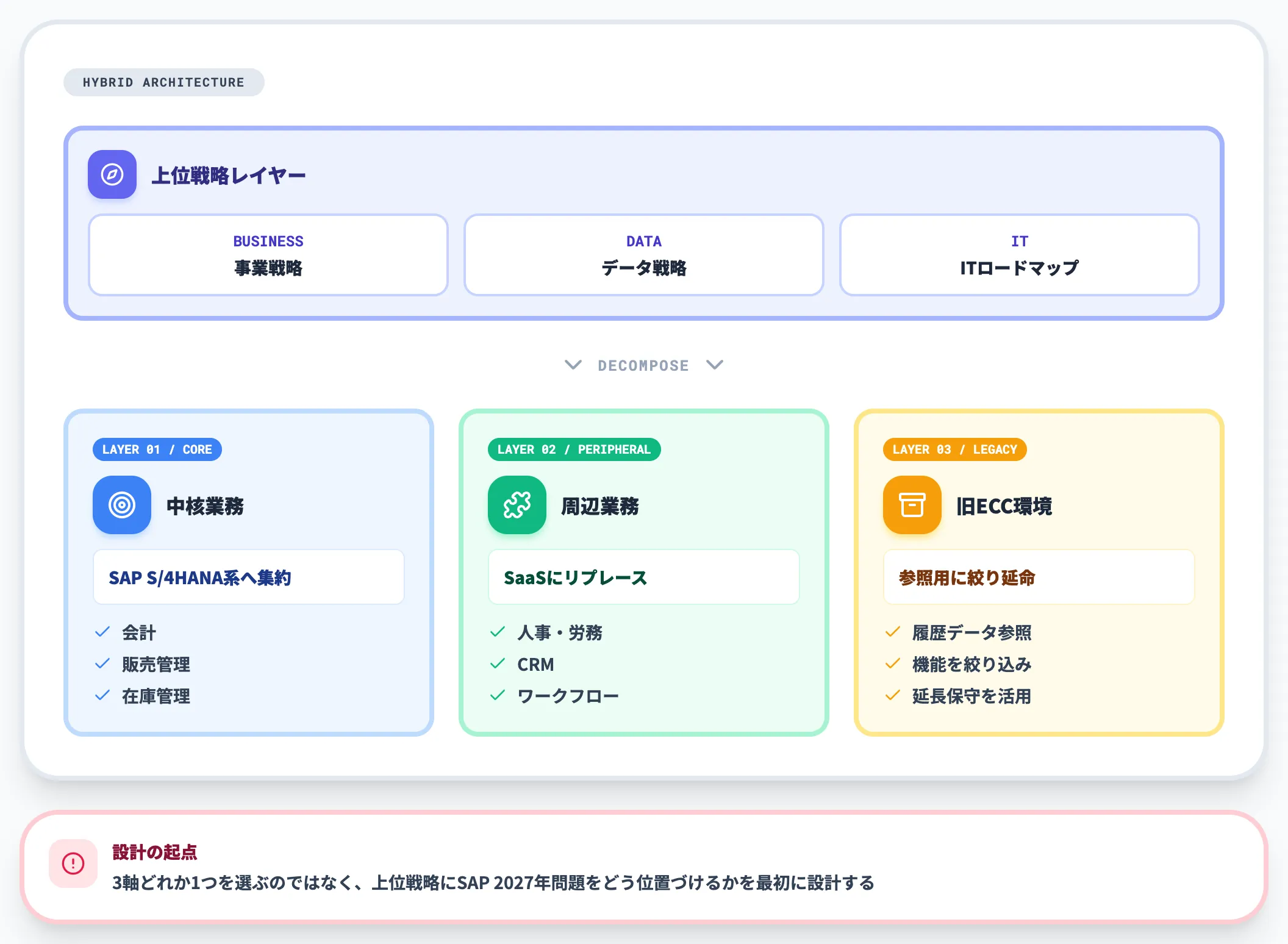
Task: Click the checkmark next to CRM
Action: point(498,664)
